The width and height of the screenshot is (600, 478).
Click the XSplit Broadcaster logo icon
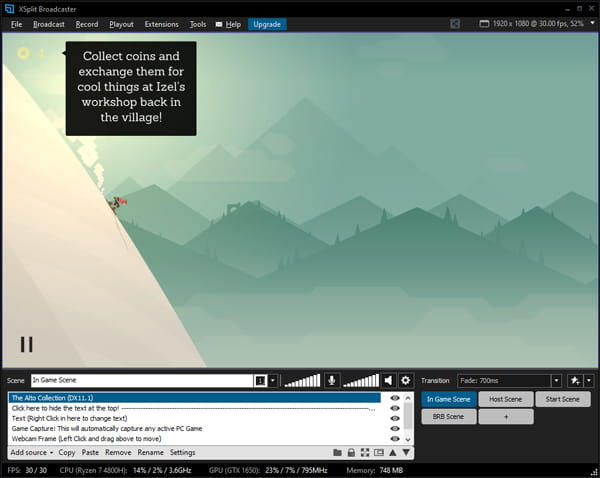pos(9,8)
